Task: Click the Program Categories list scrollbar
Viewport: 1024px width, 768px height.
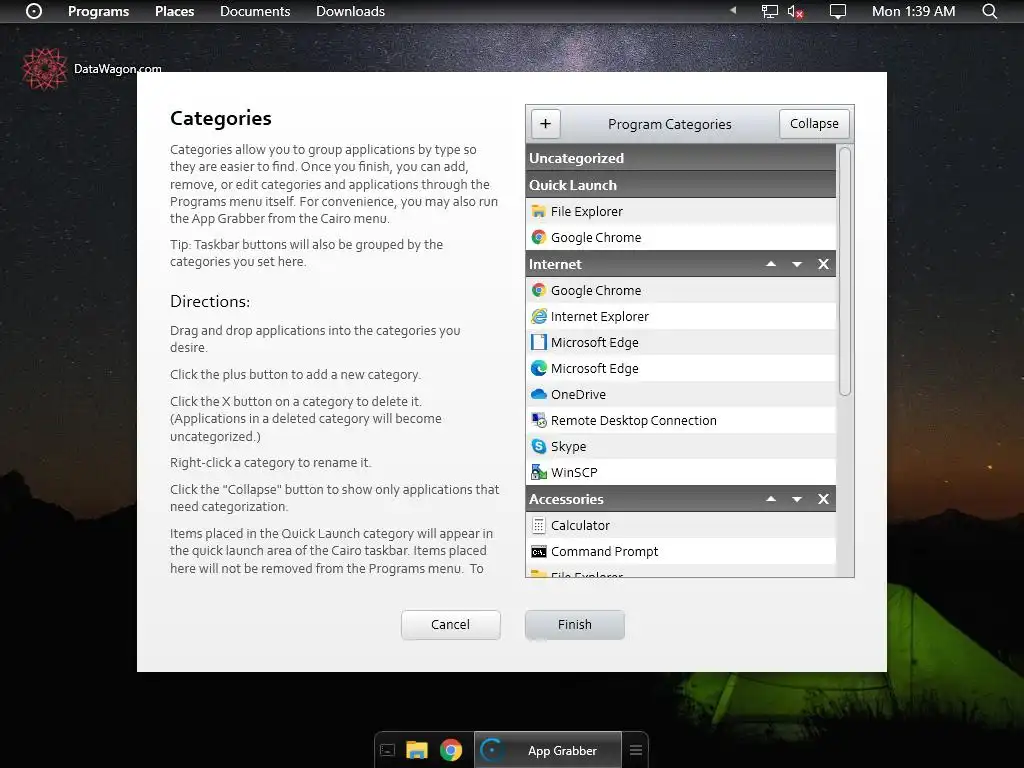Action: click(844, 271)
